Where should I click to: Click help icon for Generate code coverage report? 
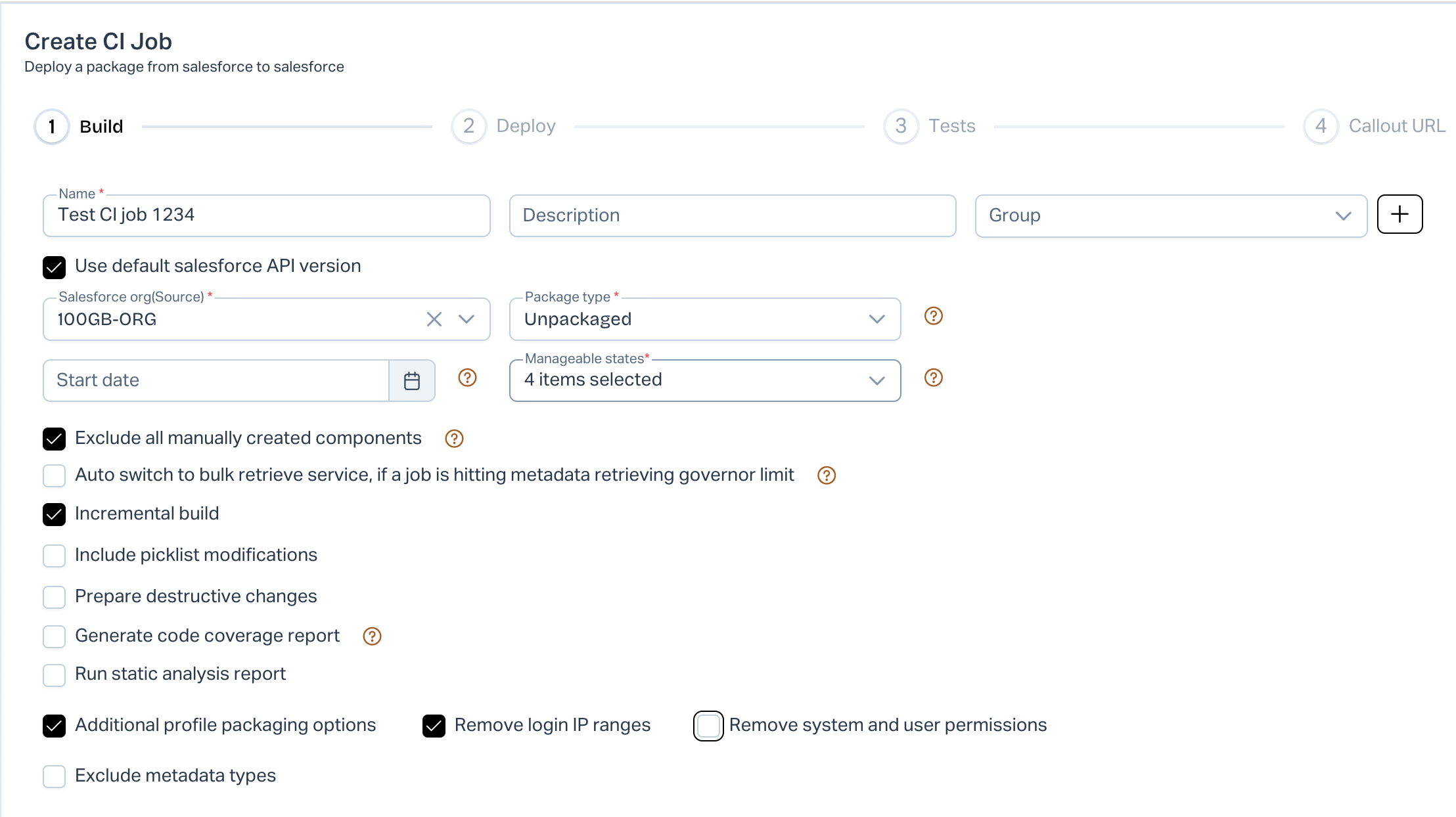372,636
